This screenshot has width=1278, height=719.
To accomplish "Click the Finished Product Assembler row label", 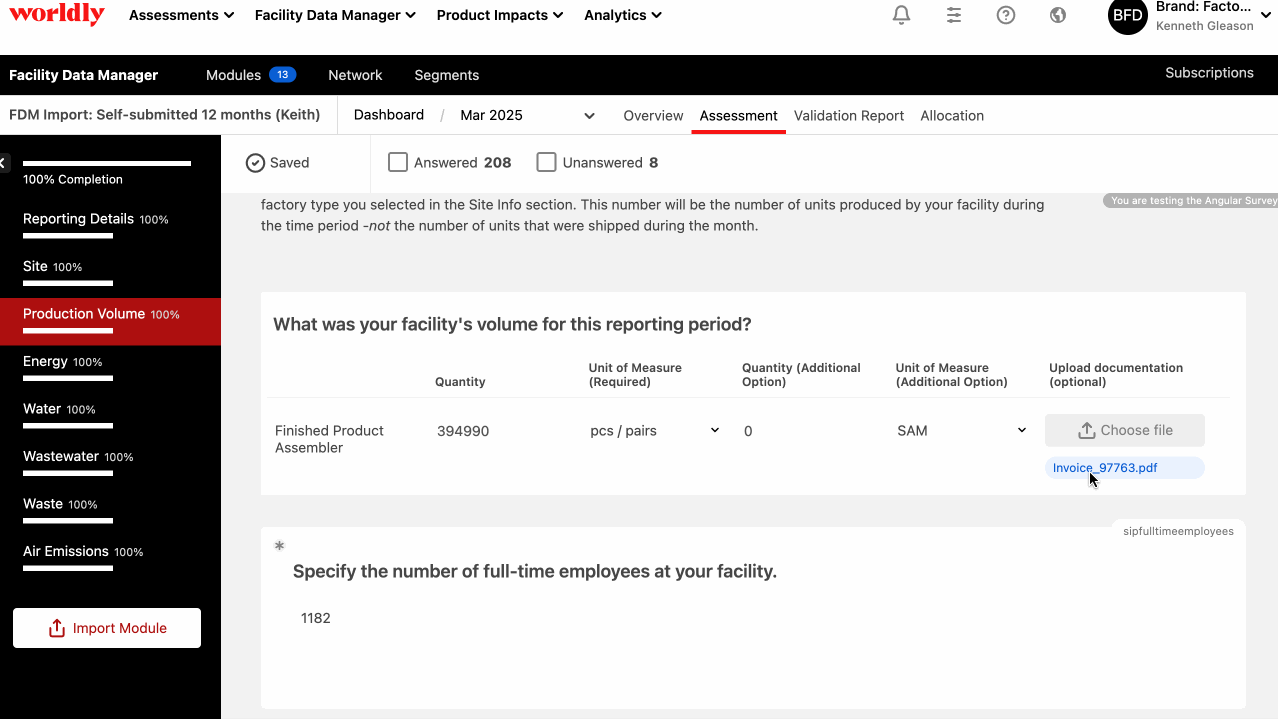I will coord(330,439).
